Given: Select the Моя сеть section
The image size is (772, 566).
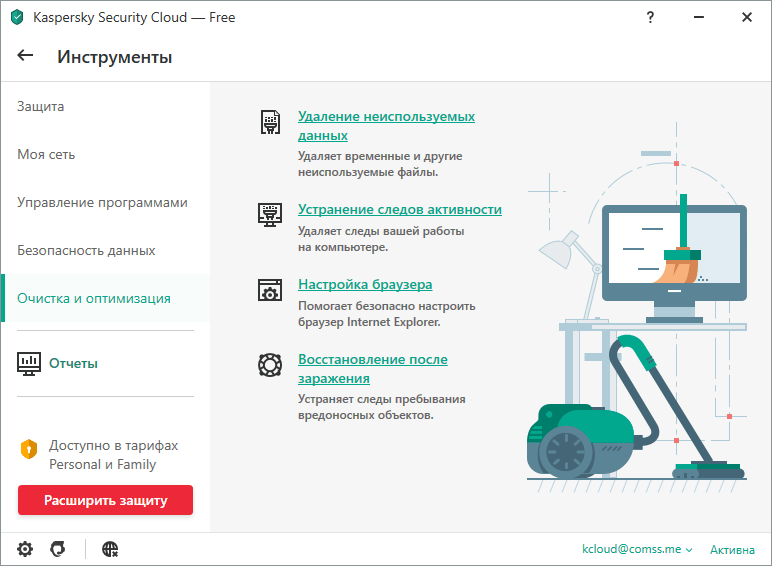Looking at the screenshot, I should 105,155.
